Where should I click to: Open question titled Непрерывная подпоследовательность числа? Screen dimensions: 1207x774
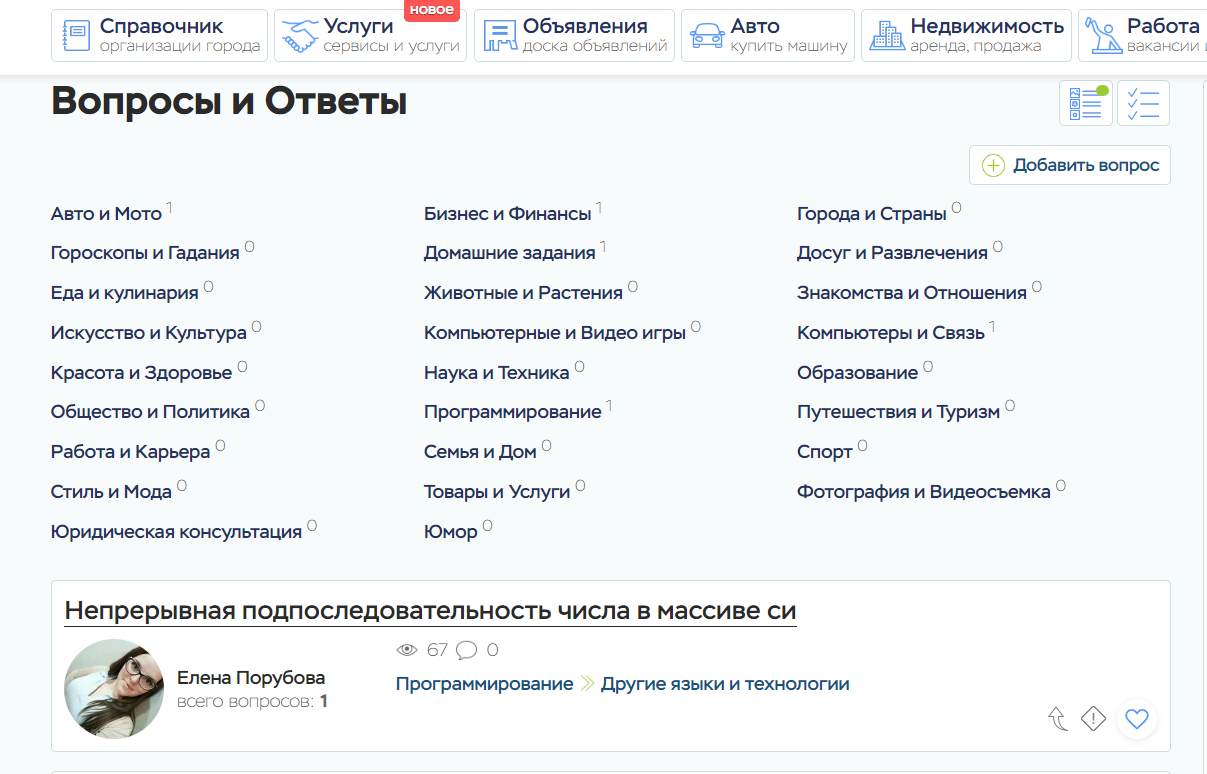(430, 611)
